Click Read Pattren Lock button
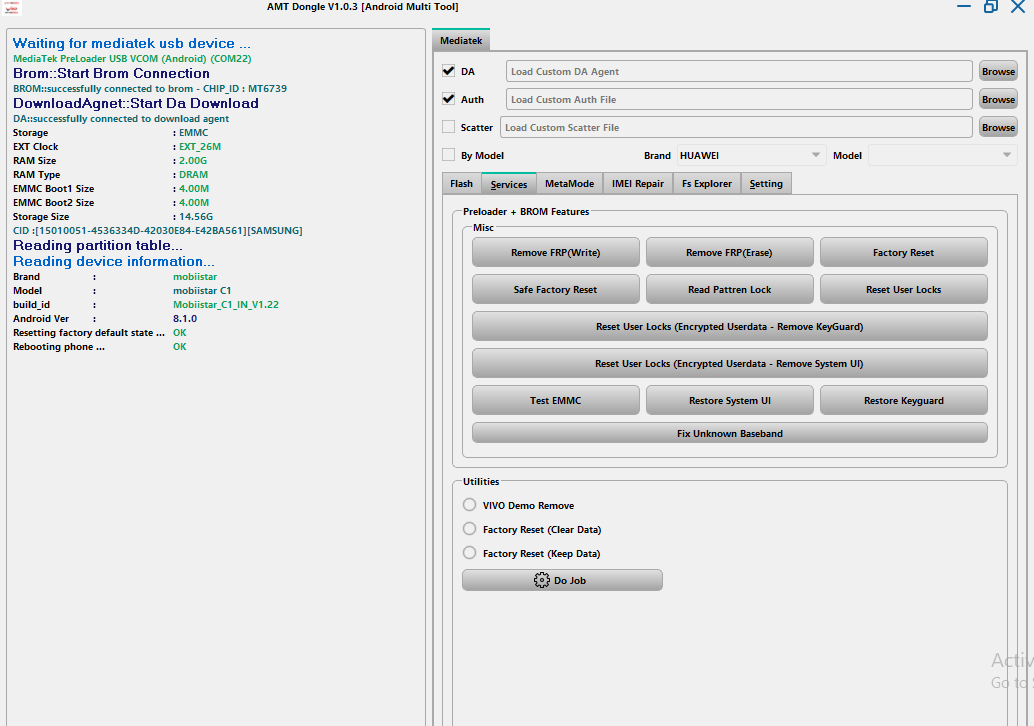 coord(729,289)
